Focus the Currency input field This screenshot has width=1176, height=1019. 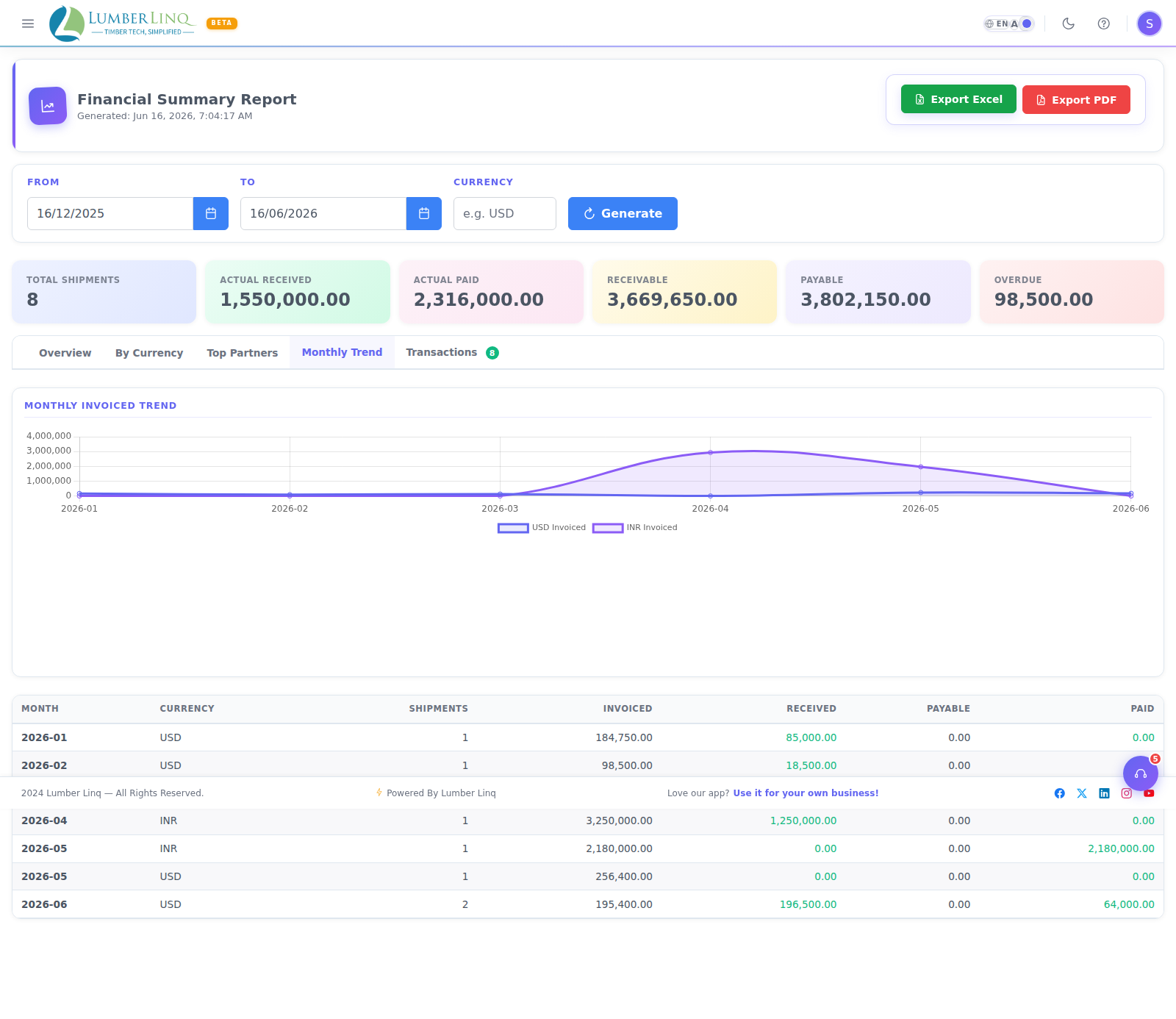505,213
